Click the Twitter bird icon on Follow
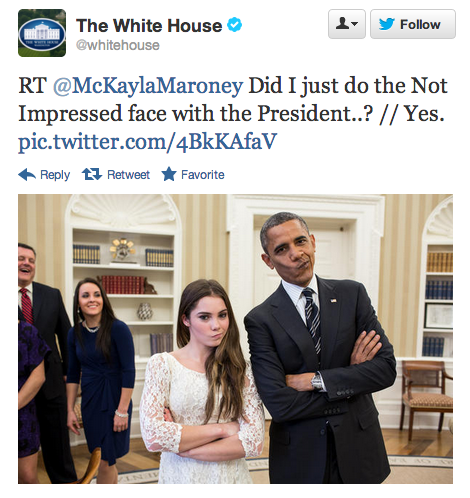The height and width of the screenshot is (498, 470). pos(387,24)
